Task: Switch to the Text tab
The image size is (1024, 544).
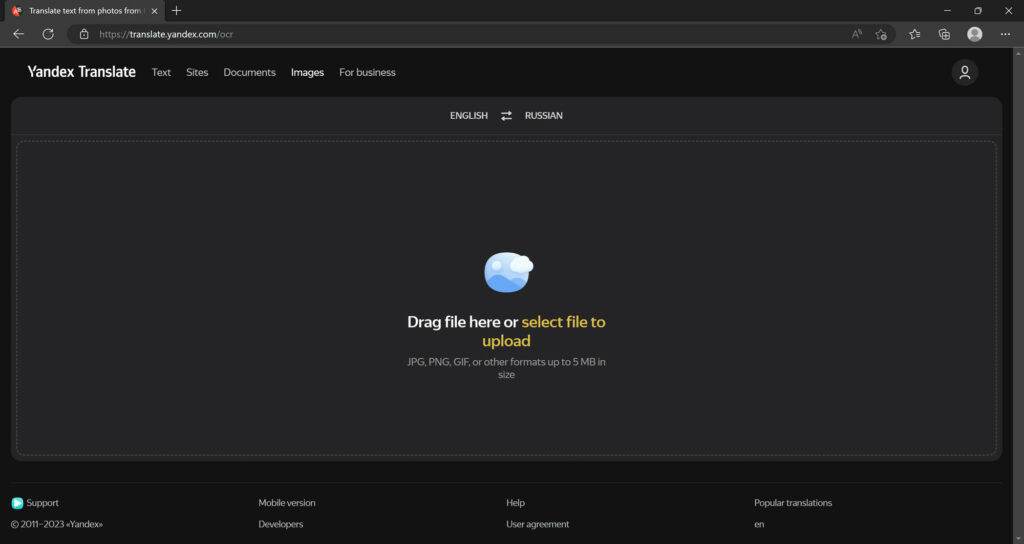Action: click(161, 73)
